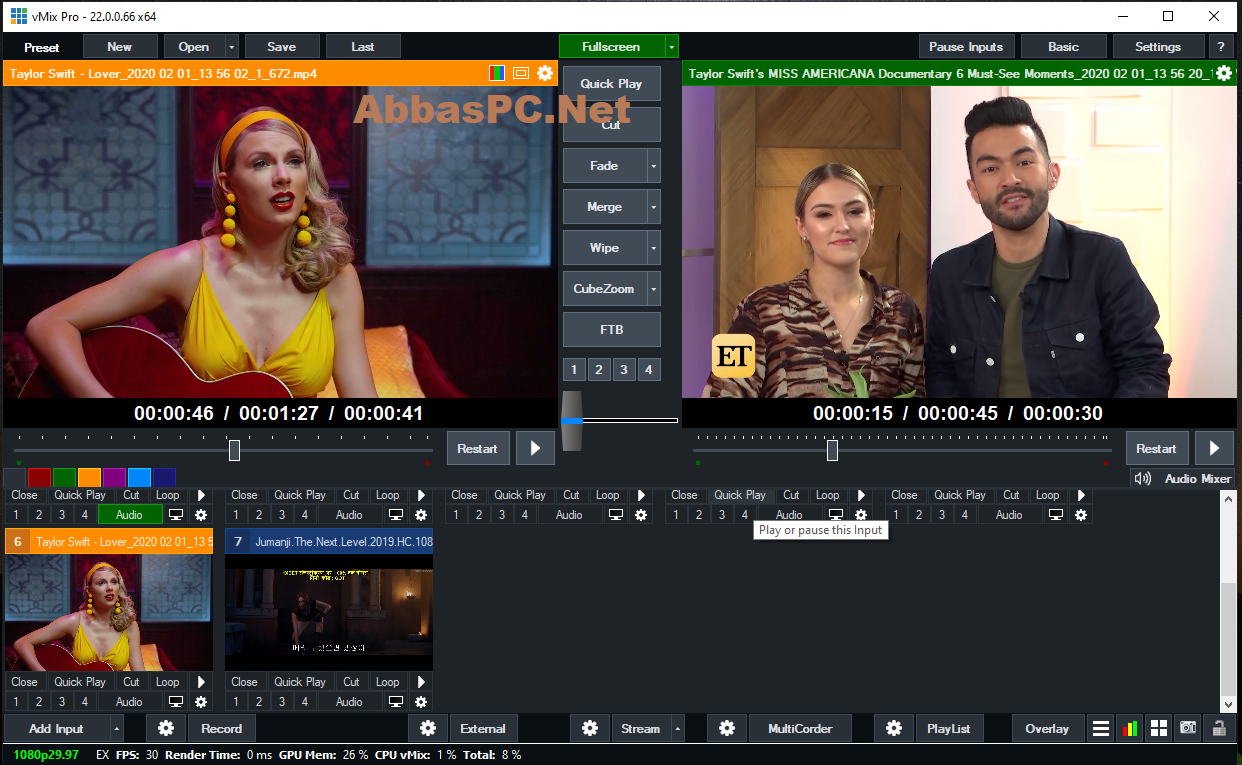Screen dimensions: 1242x765
Task: Click the speaker icon next to Audio Mixer
Action: click(x=1143, y=478)
